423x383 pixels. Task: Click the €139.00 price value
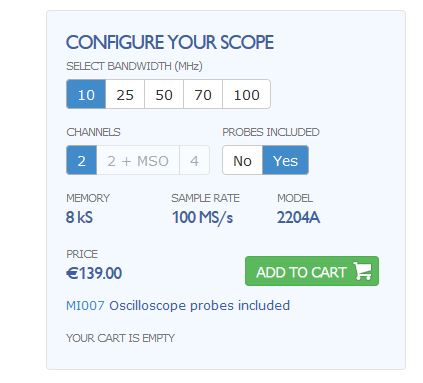click(94, 273)
